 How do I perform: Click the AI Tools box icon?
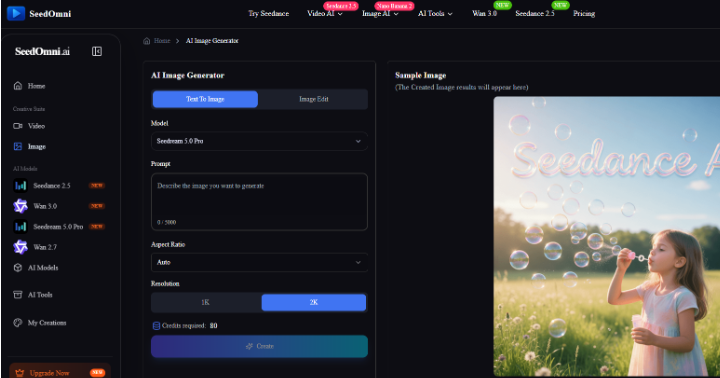click(x=18, y=294)
